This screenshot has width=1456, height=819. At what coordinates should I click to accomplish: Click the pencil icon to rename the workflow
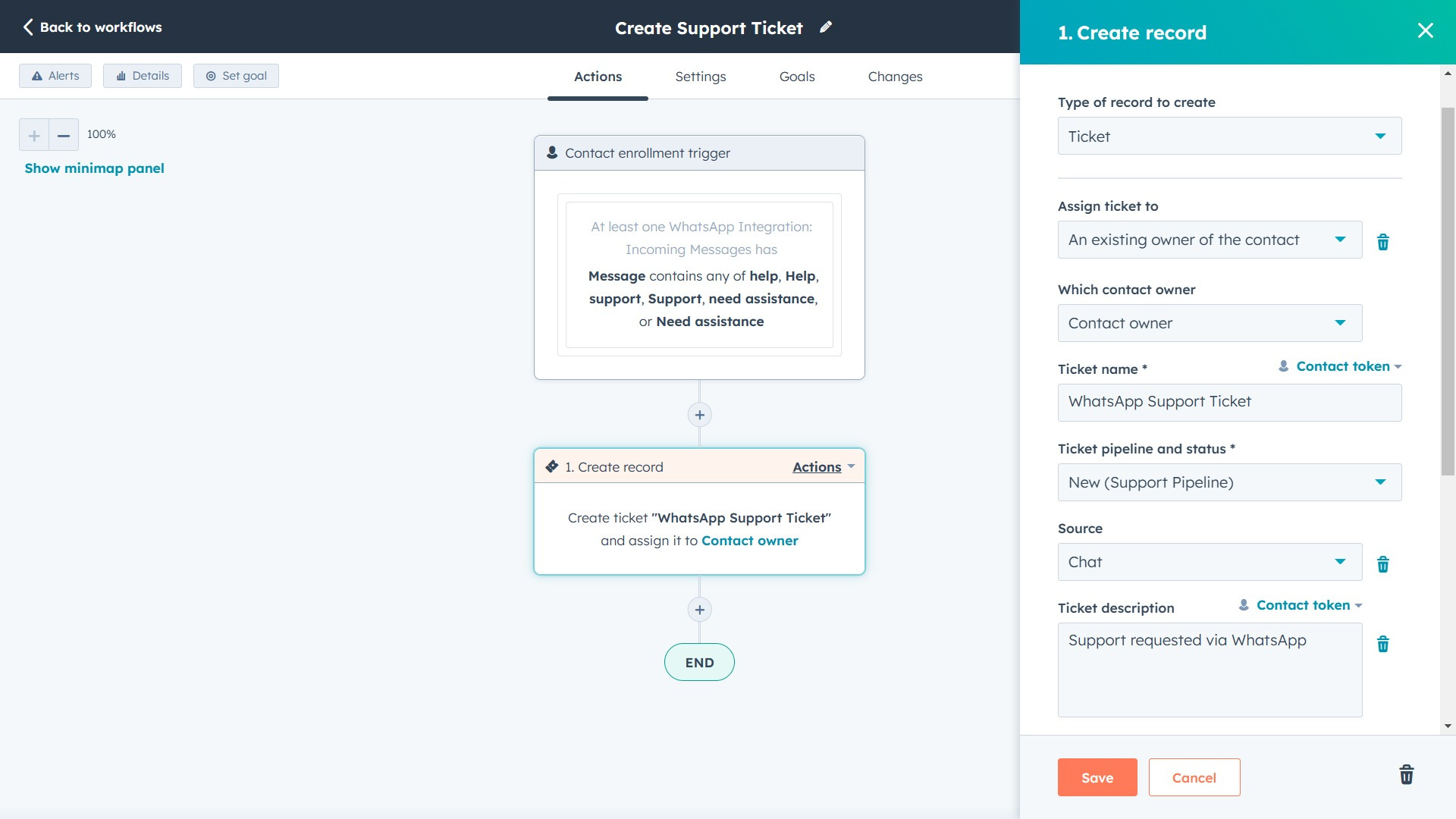click(x=826, y=27)
